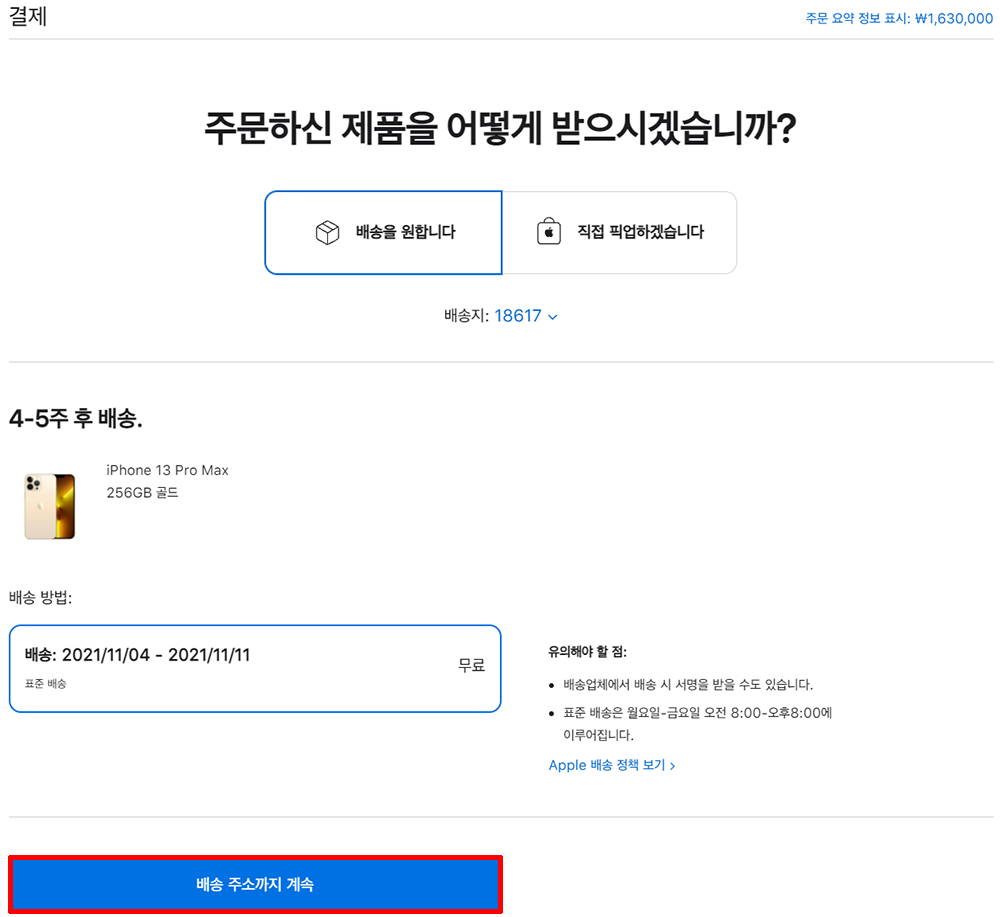Select the 배송을 원합니다 delivery option
Viewport: 1000px width, 917px height.
point(383,233)
